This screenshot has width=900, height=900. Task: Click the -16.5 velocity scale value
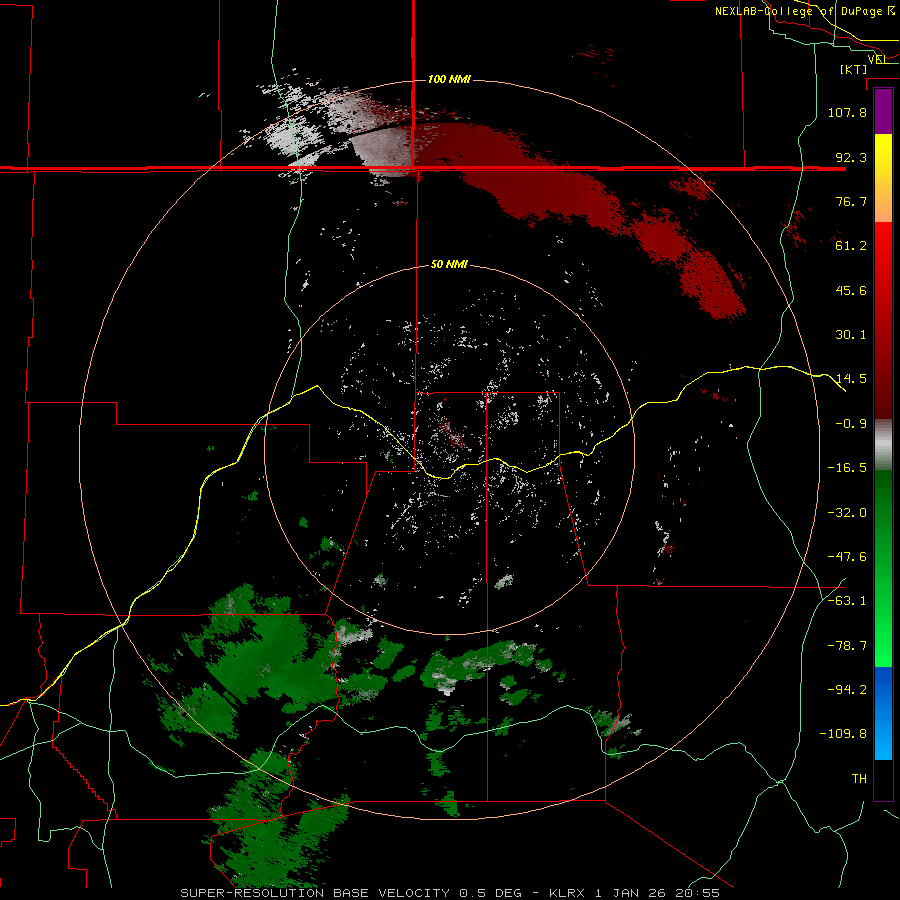(x=847, y=468)
